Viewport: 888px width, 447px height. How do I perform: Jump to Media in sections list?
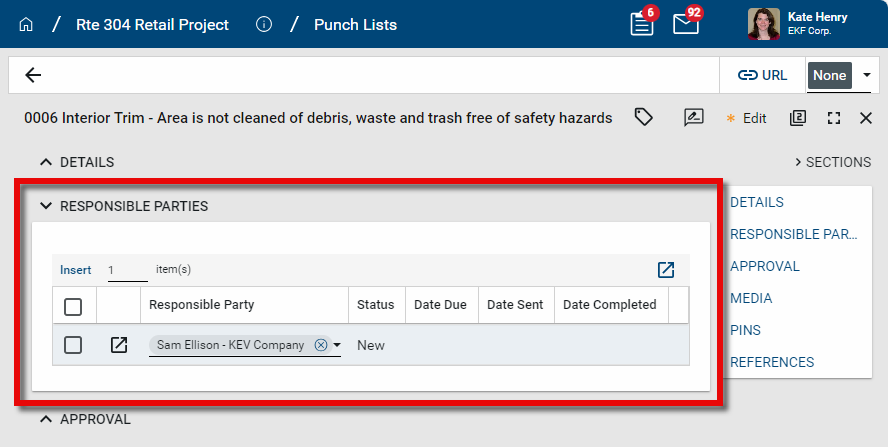751,298
